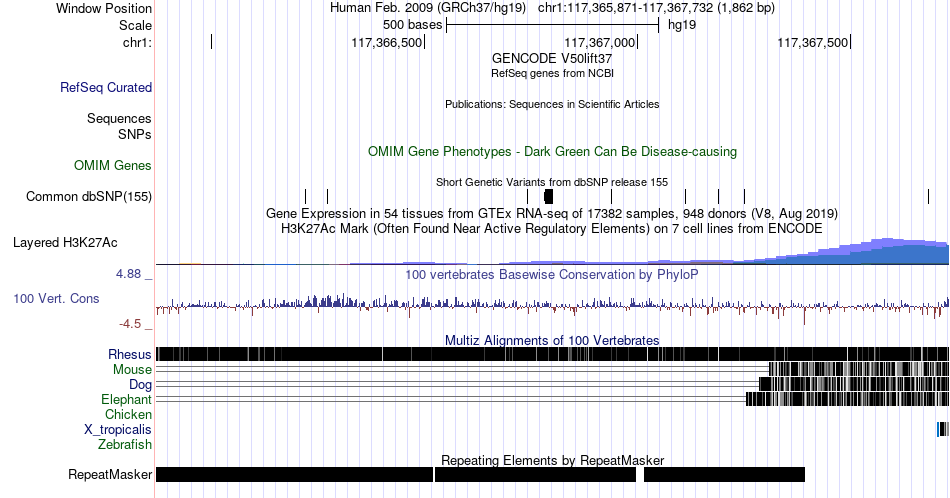Click the SNPs track label
Image resolution: width=950 pixels, height=498 pixels.
[135, 134]
